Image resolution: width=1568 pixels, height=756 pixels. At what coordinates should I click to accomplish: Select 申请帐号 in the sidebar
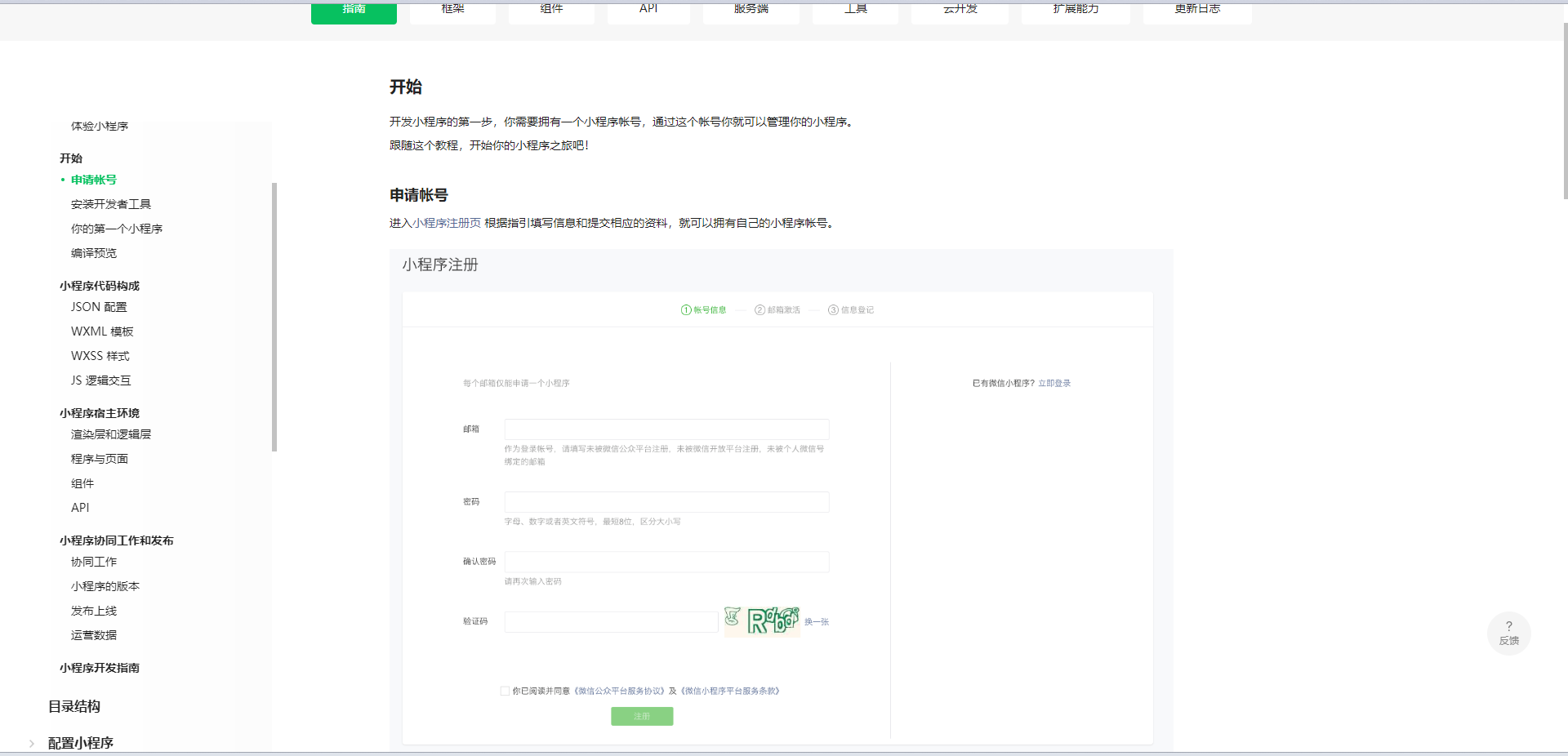point(93,180)
